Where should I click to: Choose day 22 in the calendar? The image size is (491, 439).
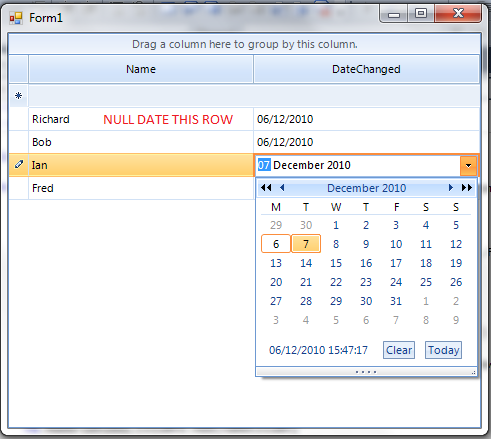click(x=336, y=282)
